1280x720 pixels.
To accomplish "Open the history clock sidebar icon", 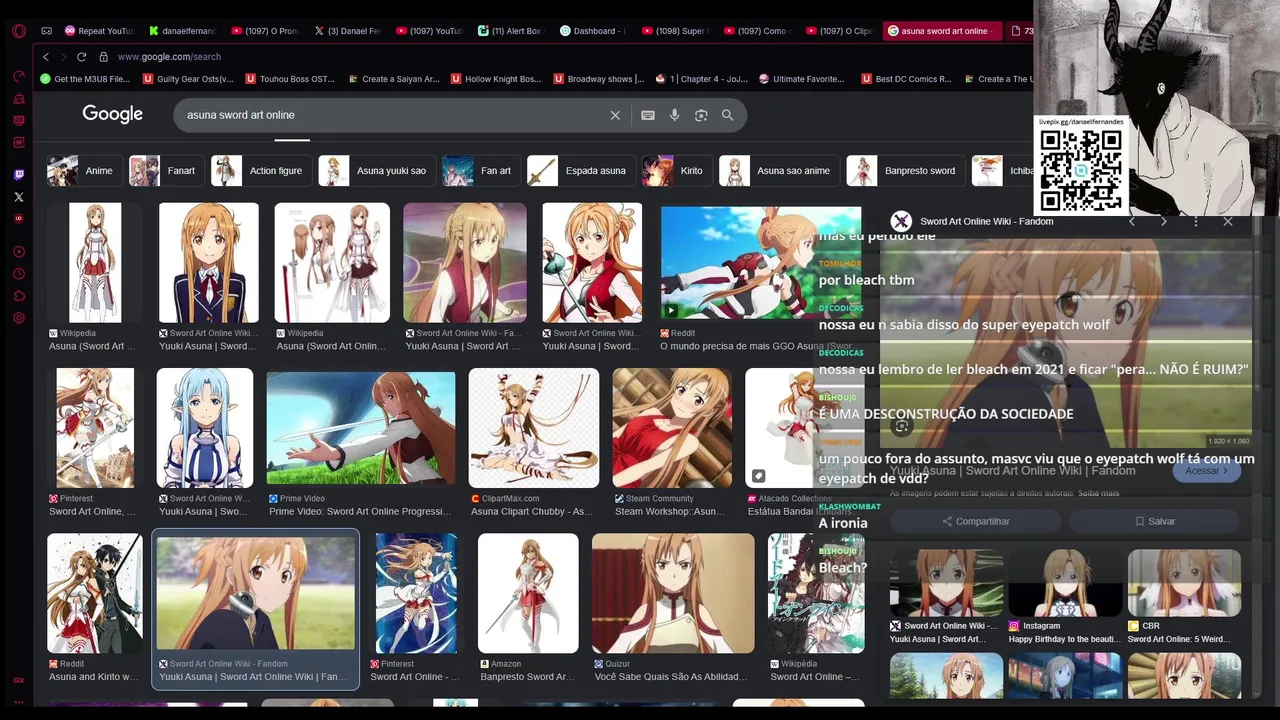I will point(19,273).
